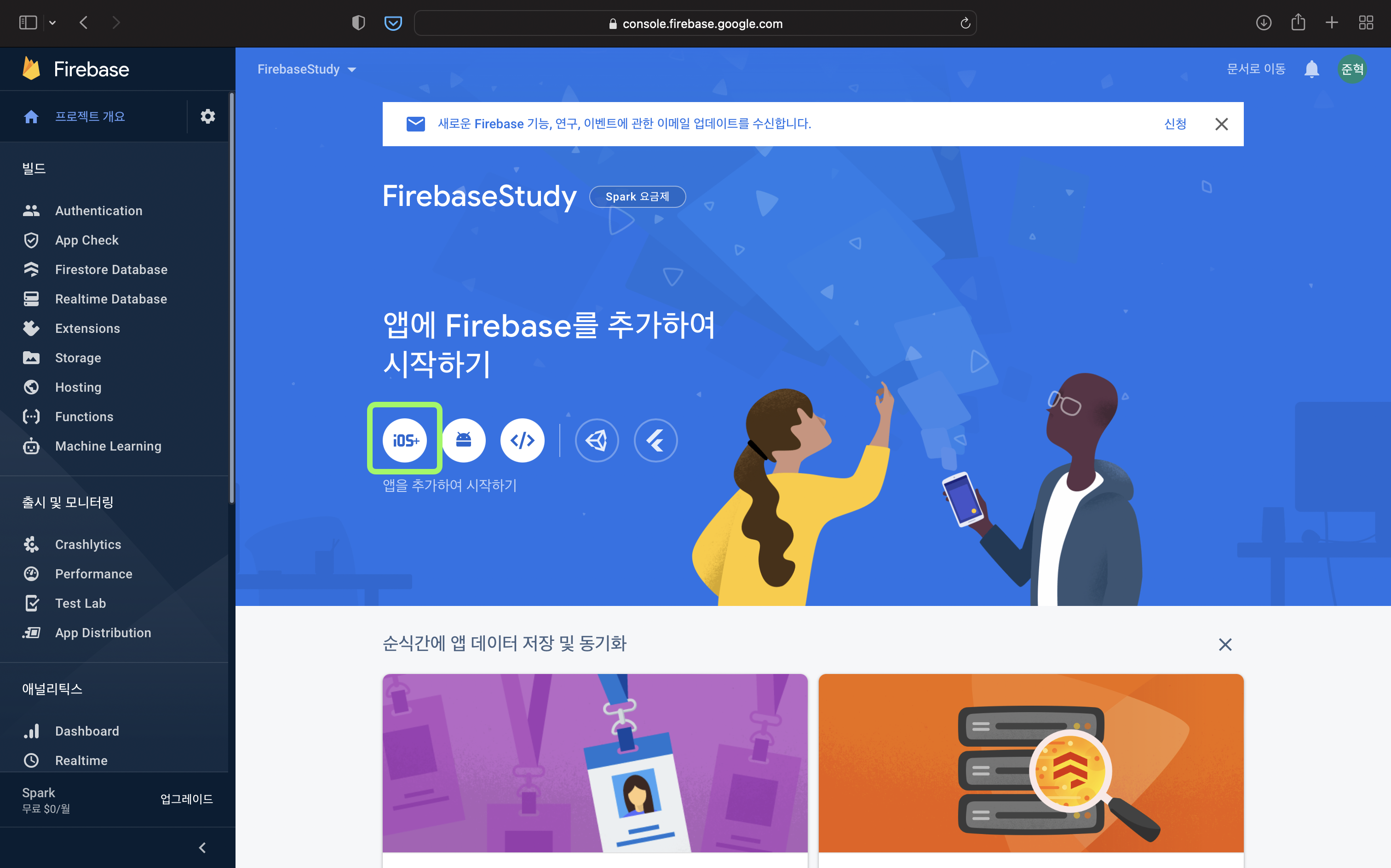Open the 준혁 account avatar menu
The height and width of the screenshot is (868, 1391).
[1352, 69]
